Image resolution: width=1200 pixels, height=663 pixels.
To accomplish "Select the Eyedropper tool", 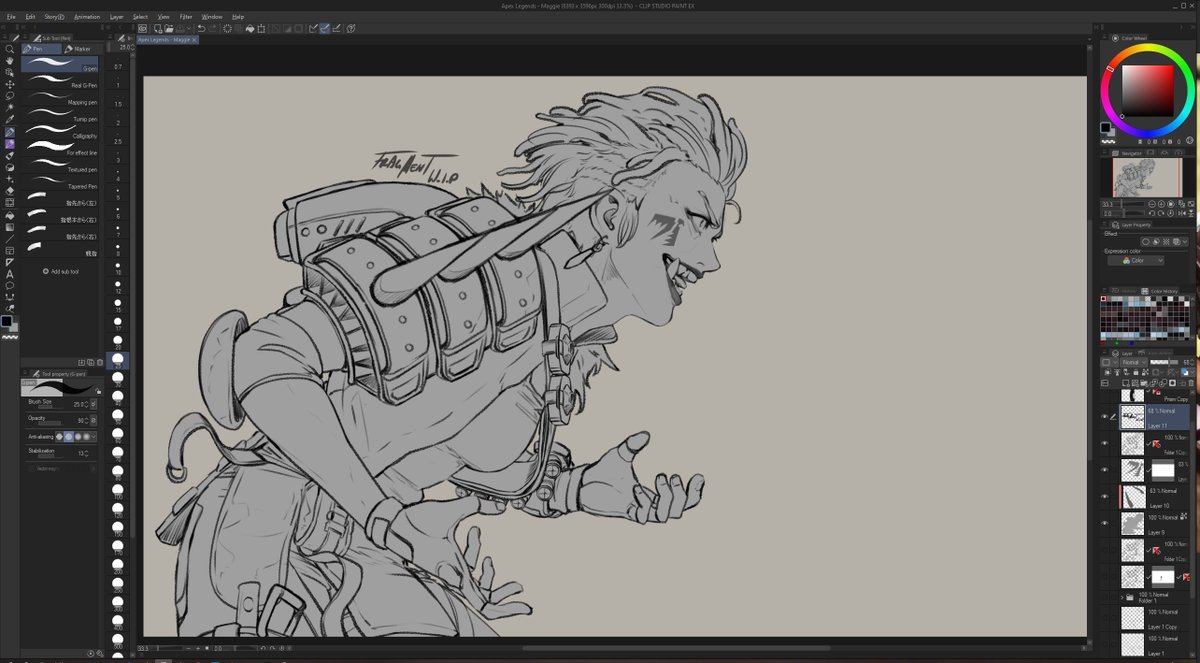I will coord(10,119).
